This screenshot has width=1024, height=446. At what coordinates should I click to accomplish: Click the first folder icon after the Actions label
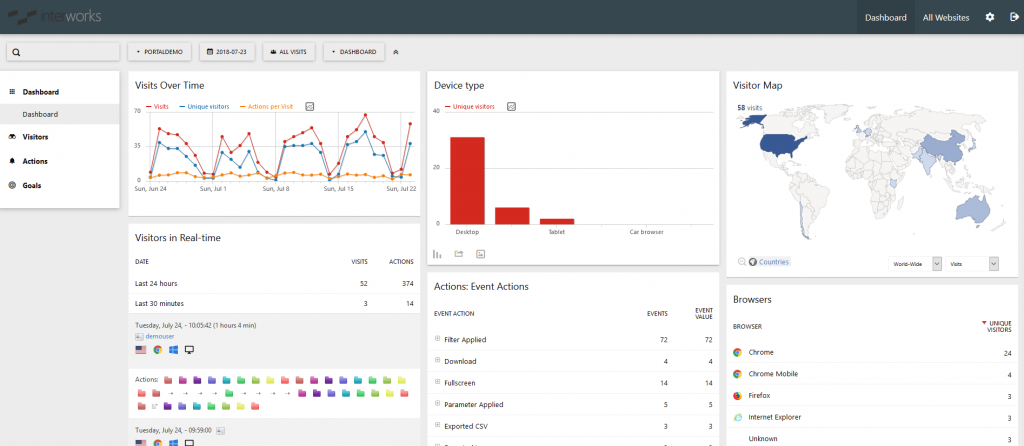[x=168, y=379]
